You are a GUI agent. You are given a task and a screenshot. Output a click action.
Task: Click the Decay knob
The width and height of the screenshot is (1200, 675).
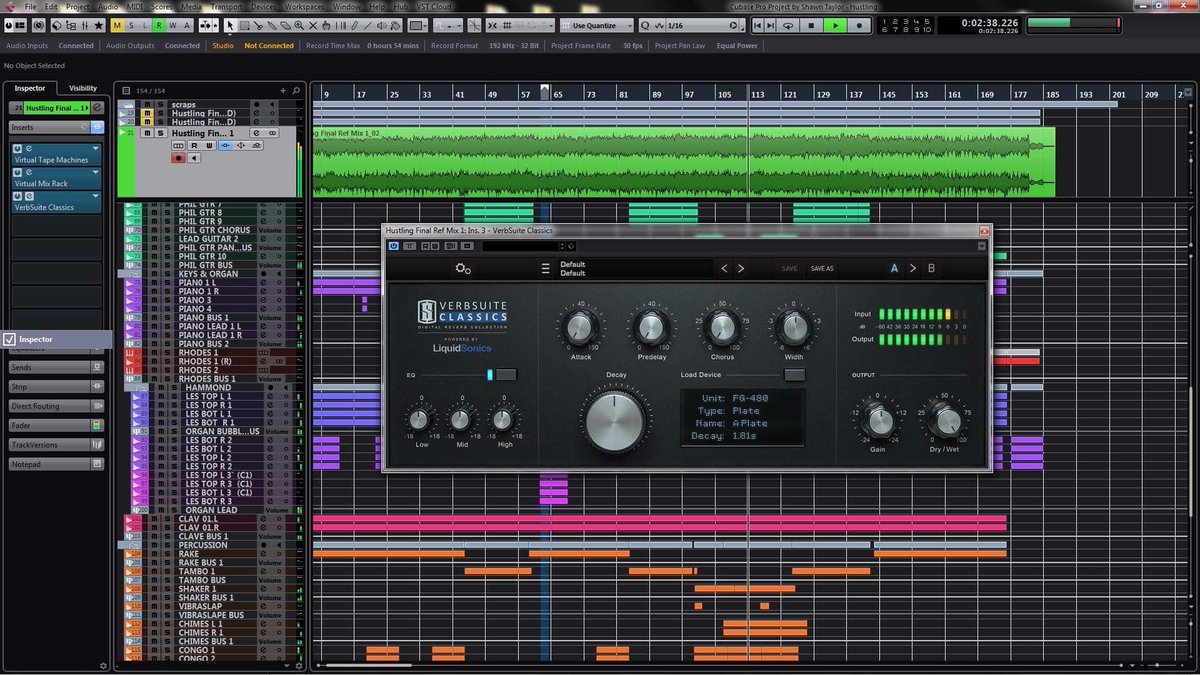[616, 421]
